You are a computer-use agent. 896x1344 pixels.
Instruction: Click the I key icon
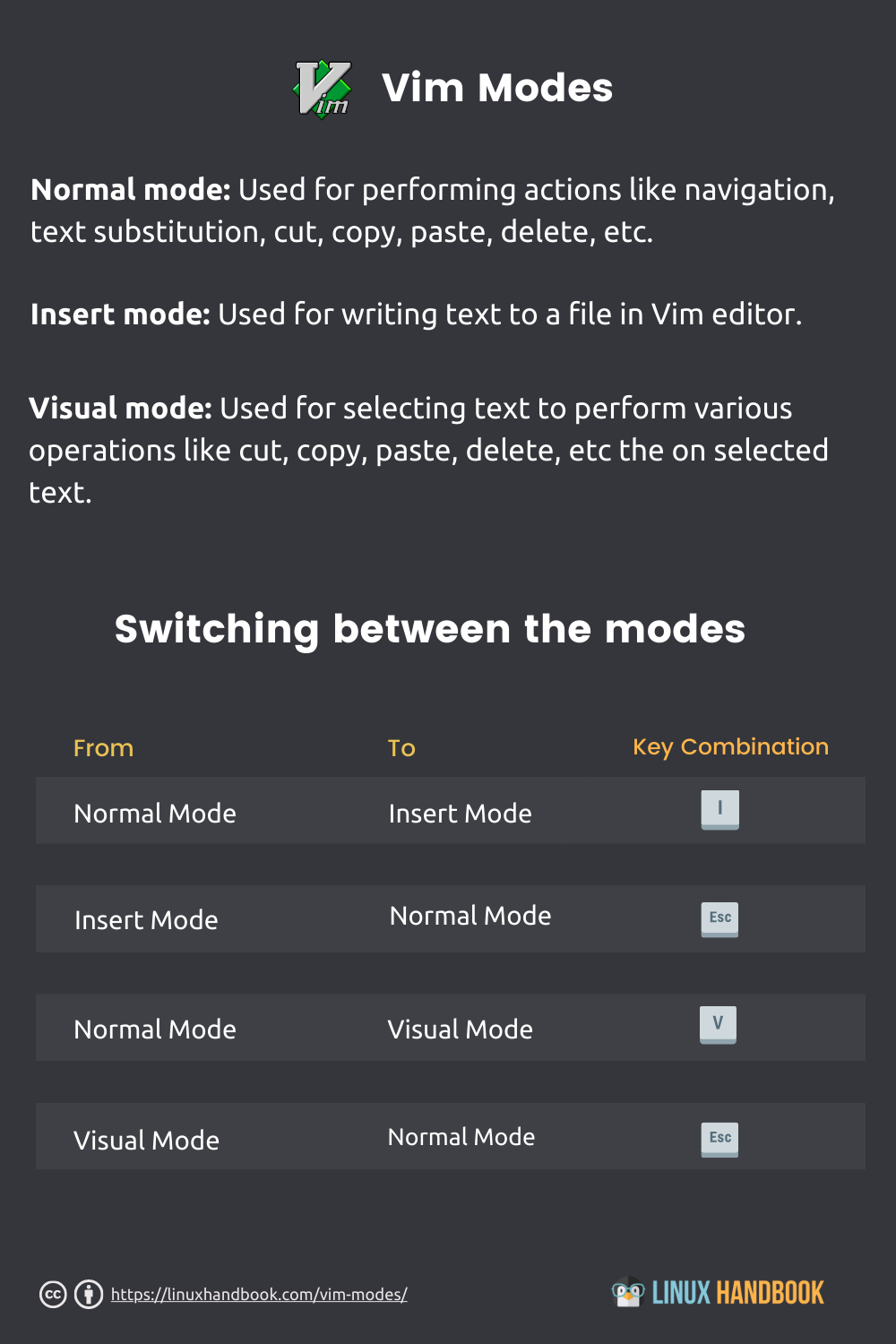[719, 809]
